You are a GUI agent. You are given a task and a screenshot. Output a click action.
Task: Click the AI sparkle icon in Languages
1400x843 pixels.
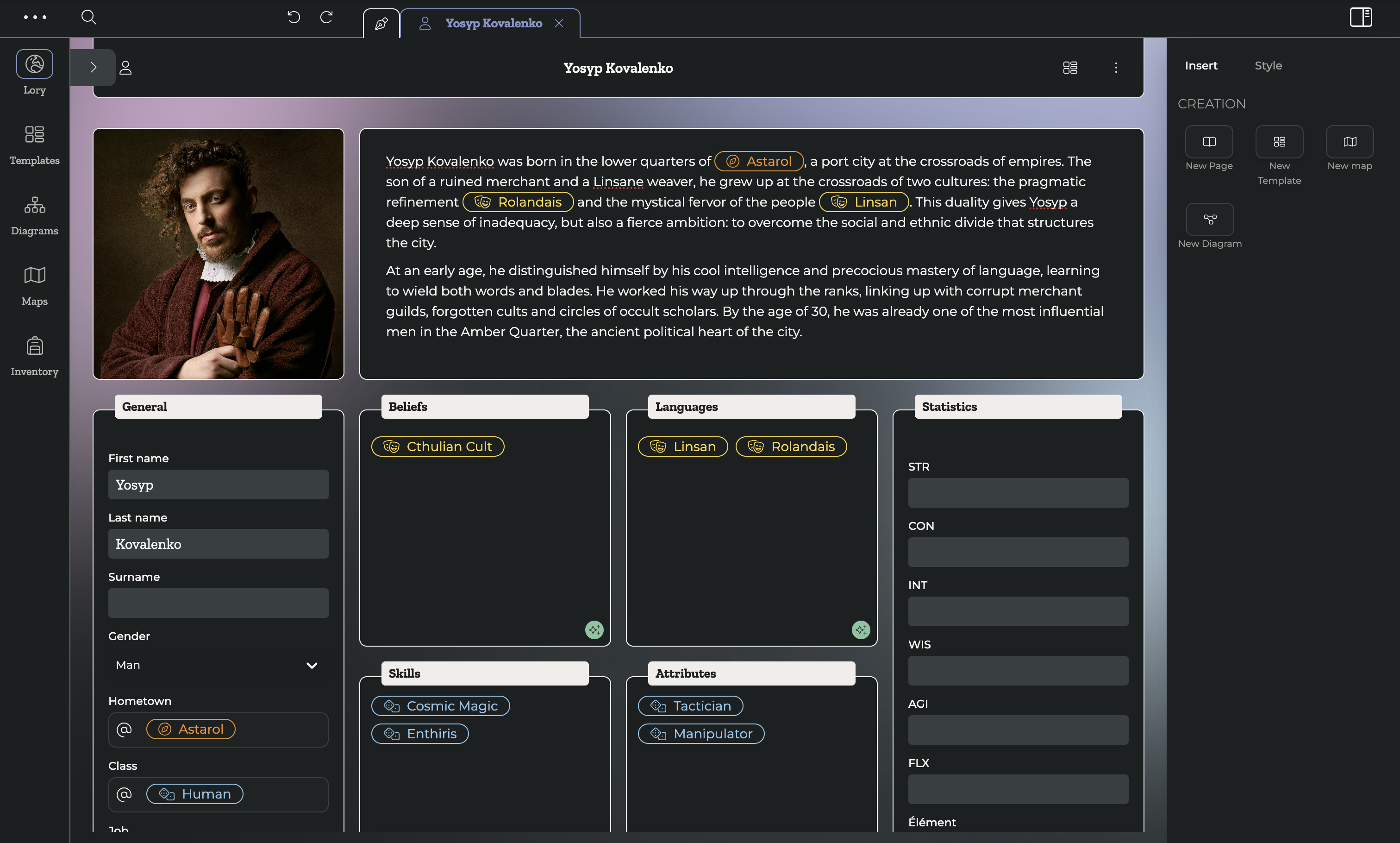pos(861,629)
